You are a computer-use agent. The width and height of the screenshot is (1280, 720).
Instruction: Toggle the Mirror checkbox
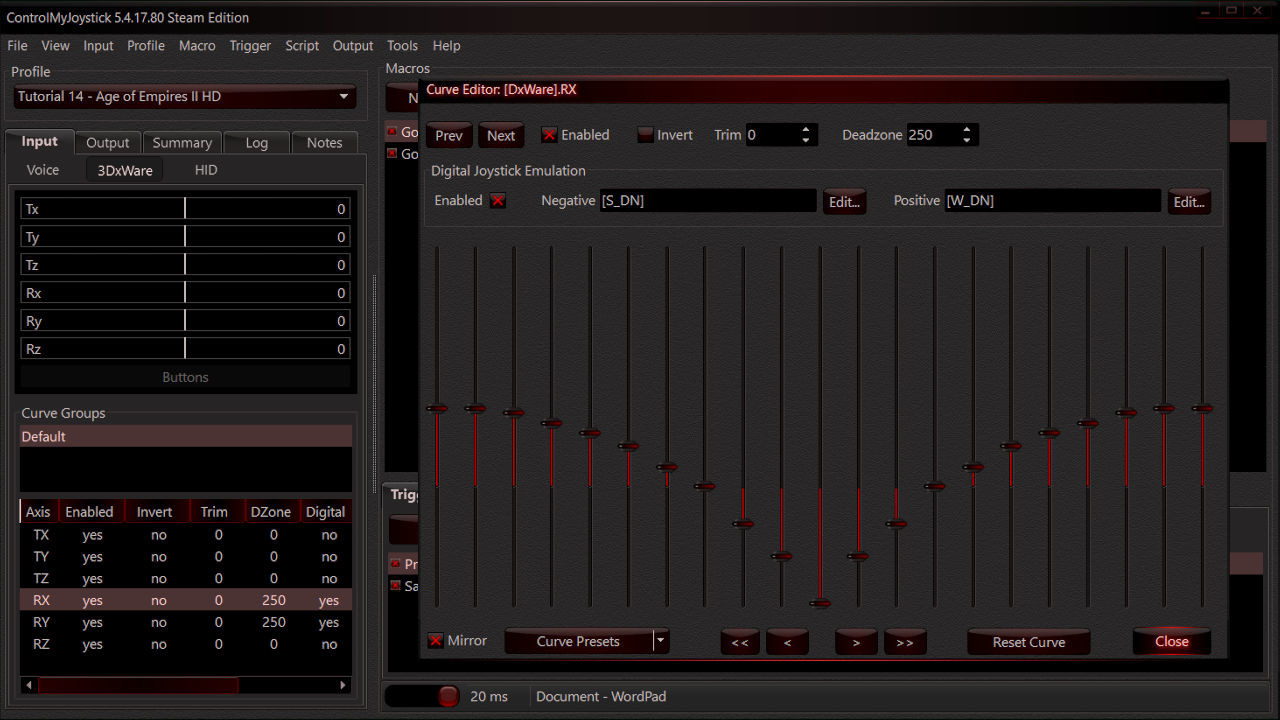pyautogui.click(x=437, y=640)
